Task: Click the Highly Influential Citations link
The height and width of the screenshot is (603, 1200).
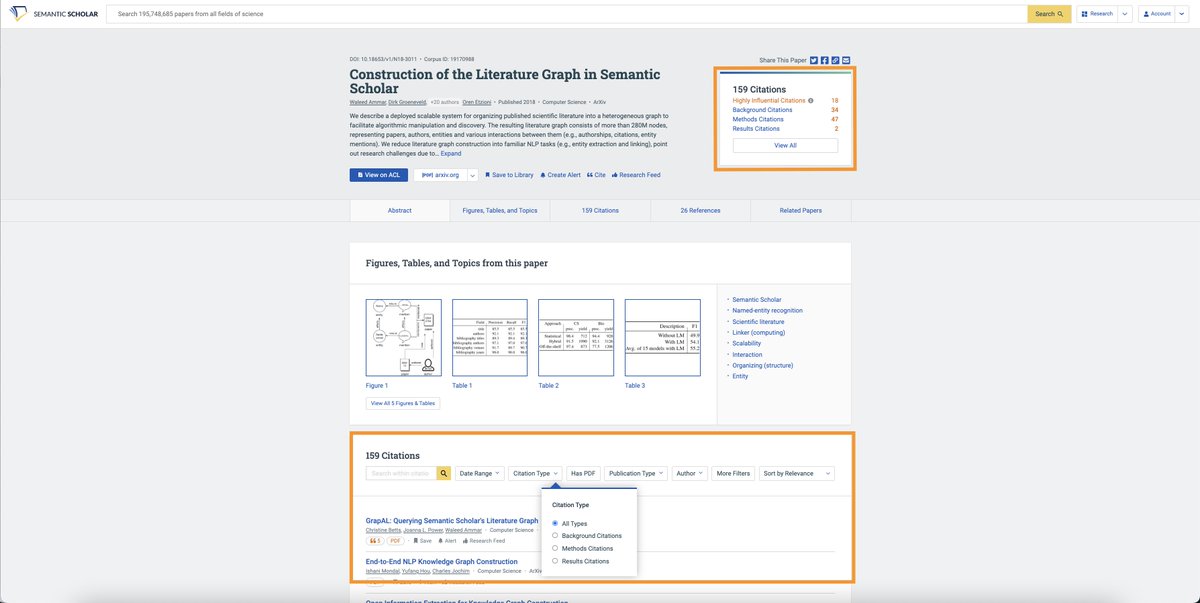Action: point(769,101)
